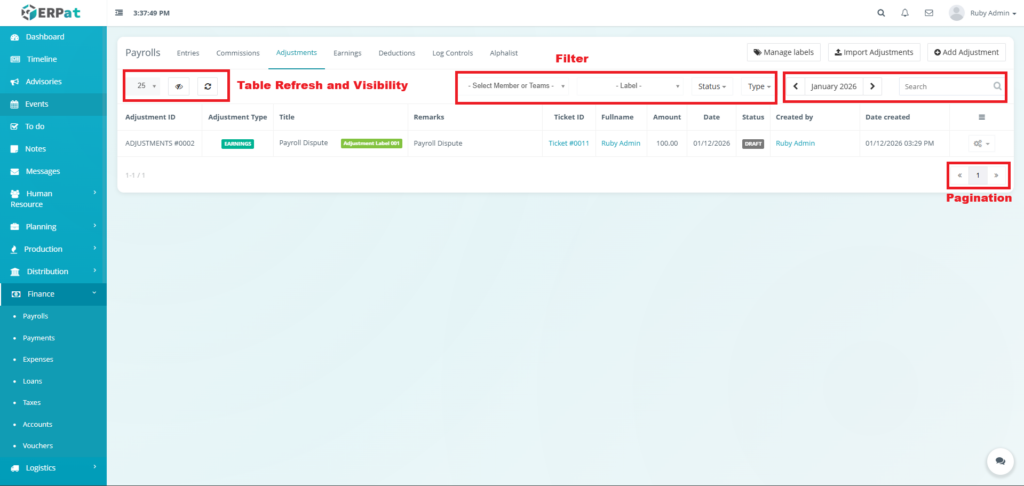Click the table Search field

pos(952,86)
